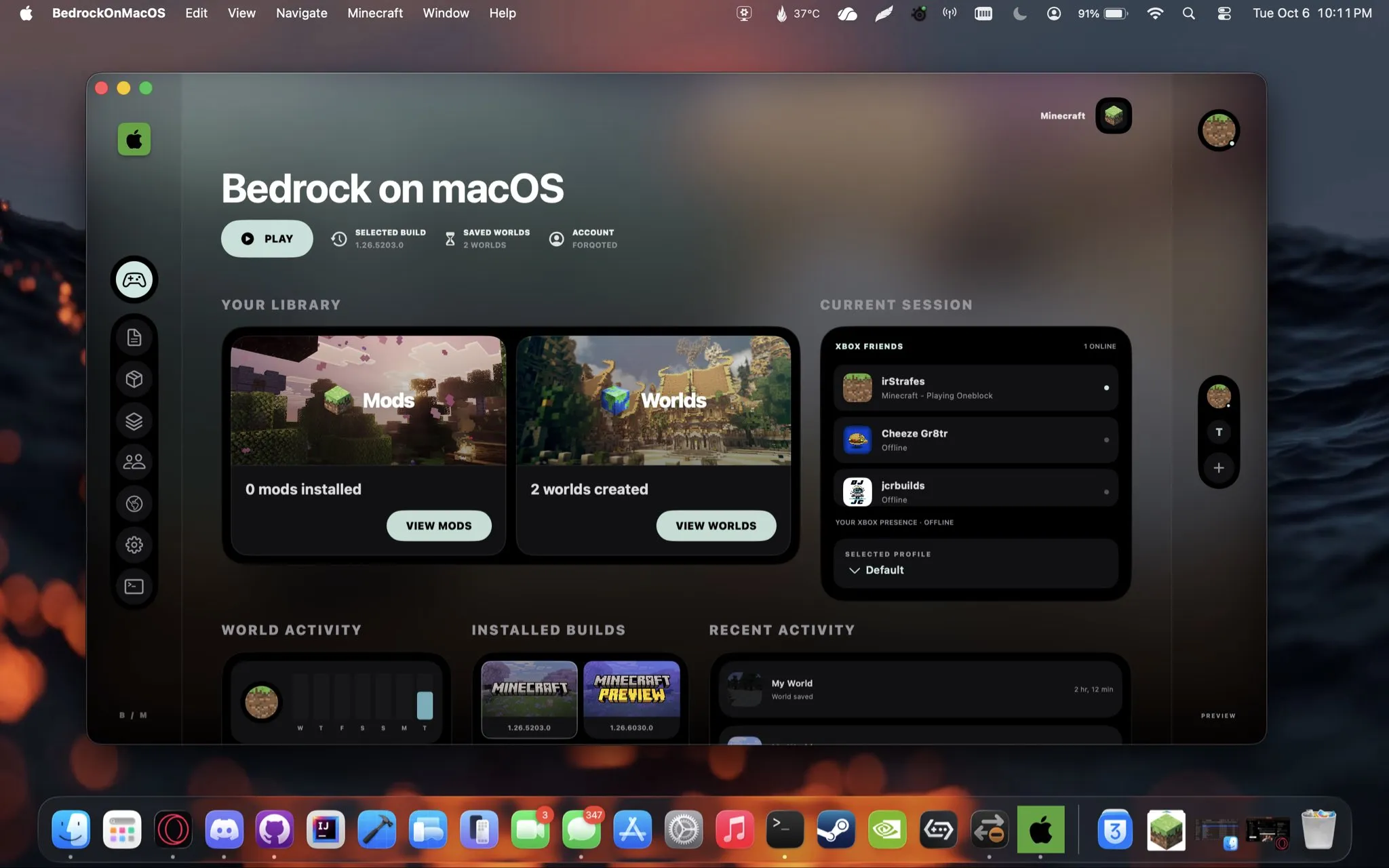Open the terminal console sidebar icon
This screenshot has width=1389, height=868.
134,586
